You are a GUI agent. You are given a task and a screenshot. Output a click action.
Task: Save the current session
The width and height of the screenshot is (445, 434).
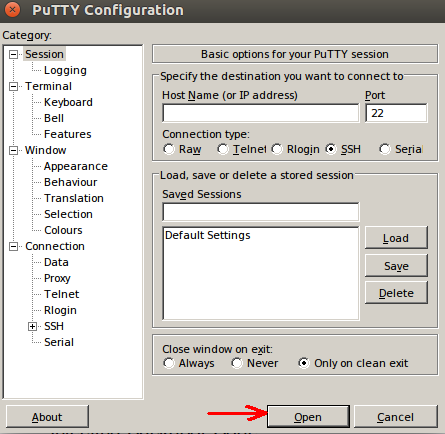pyautogui.click(x=396, y=266)
